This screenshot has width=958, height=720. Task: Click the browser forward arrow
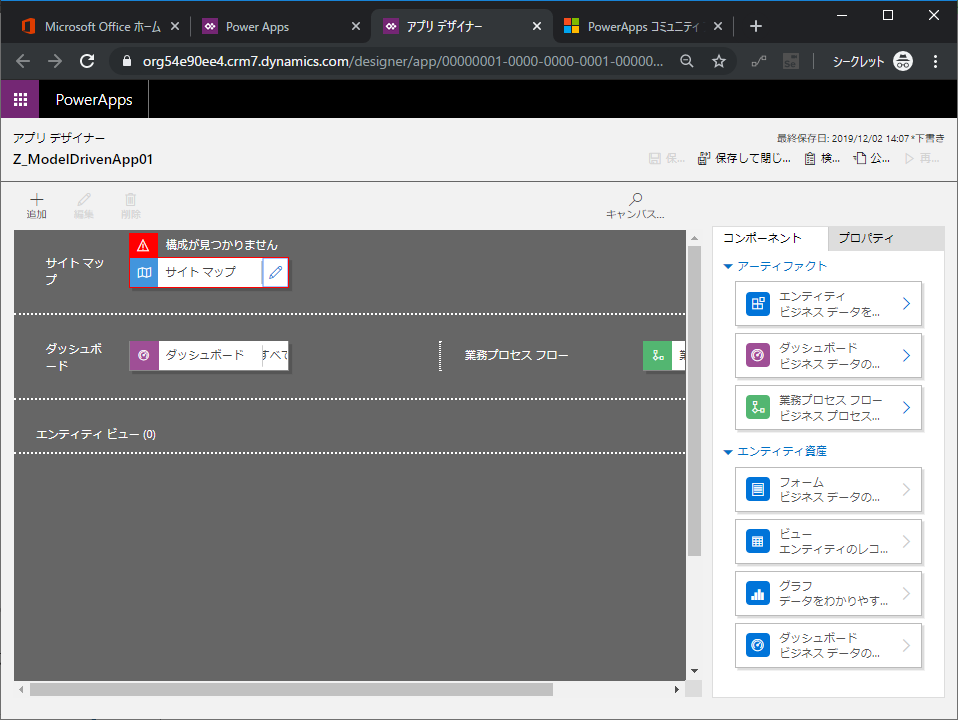[x=55, y=61]
